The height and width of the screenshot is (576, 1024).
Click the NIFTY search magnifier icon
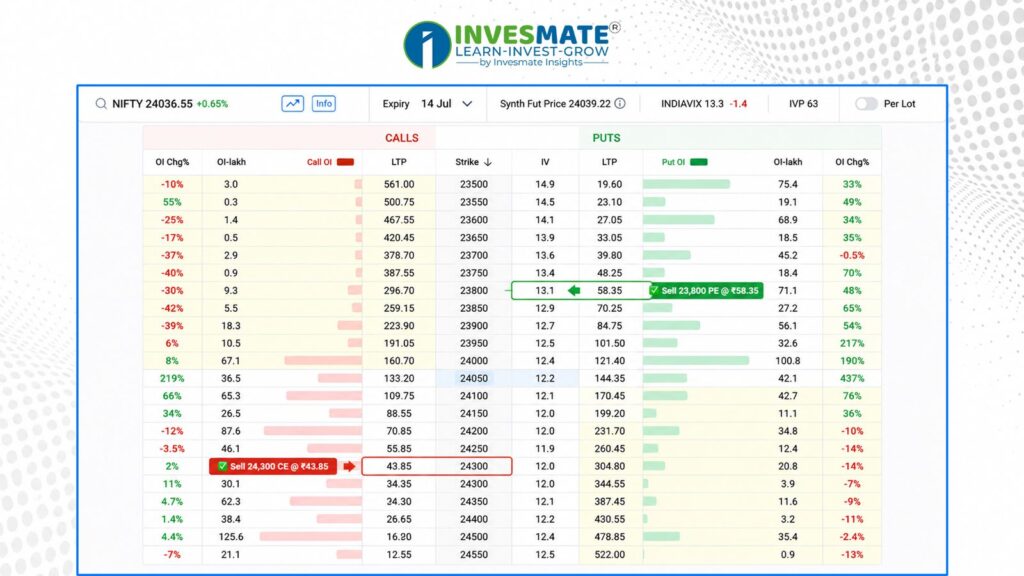[101, 104]
